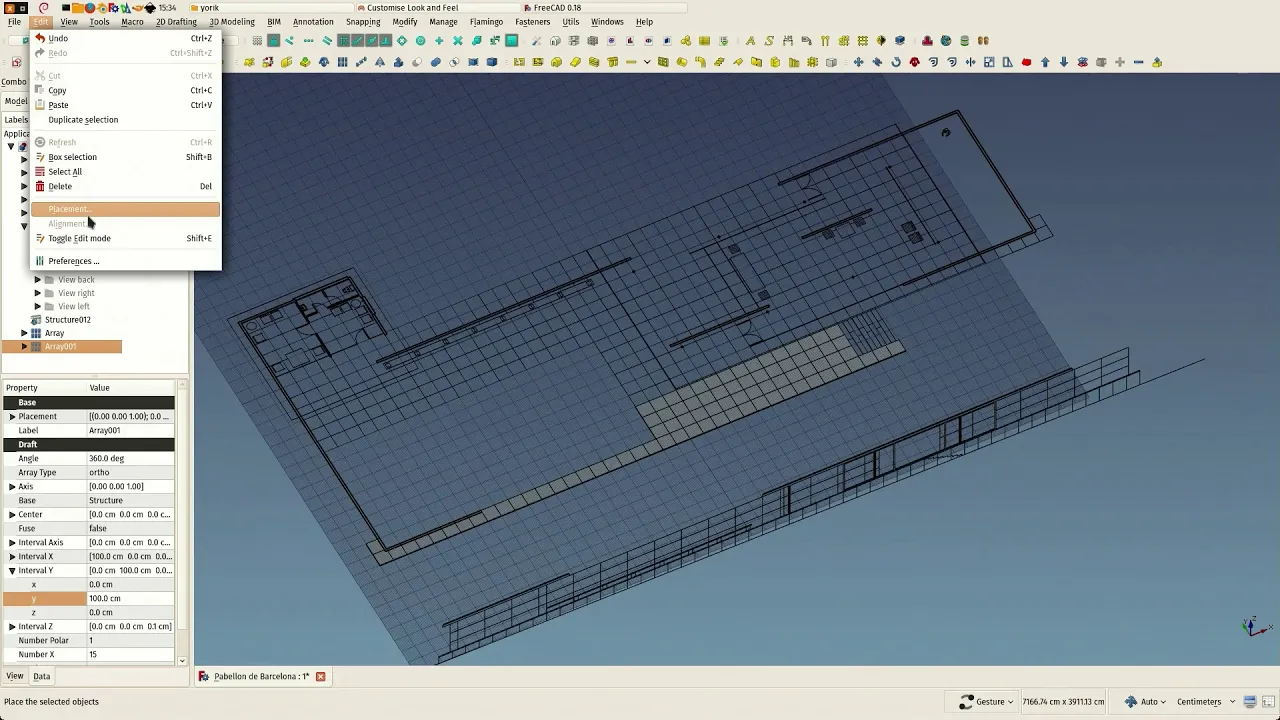Screen dimensions: 1280x720
Task: Open the Auto dropdown in status bar
Action: pos(1145,701)
